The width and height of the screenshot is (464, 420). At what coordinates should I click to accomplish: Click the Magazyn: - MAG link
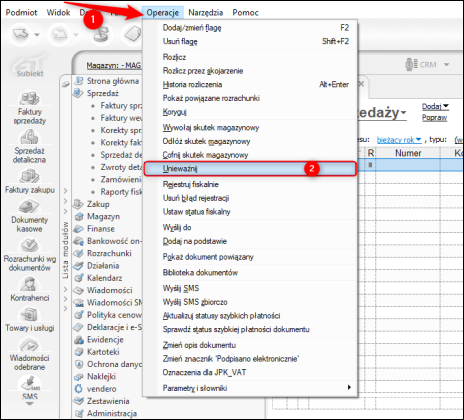[x=114, y=65]
